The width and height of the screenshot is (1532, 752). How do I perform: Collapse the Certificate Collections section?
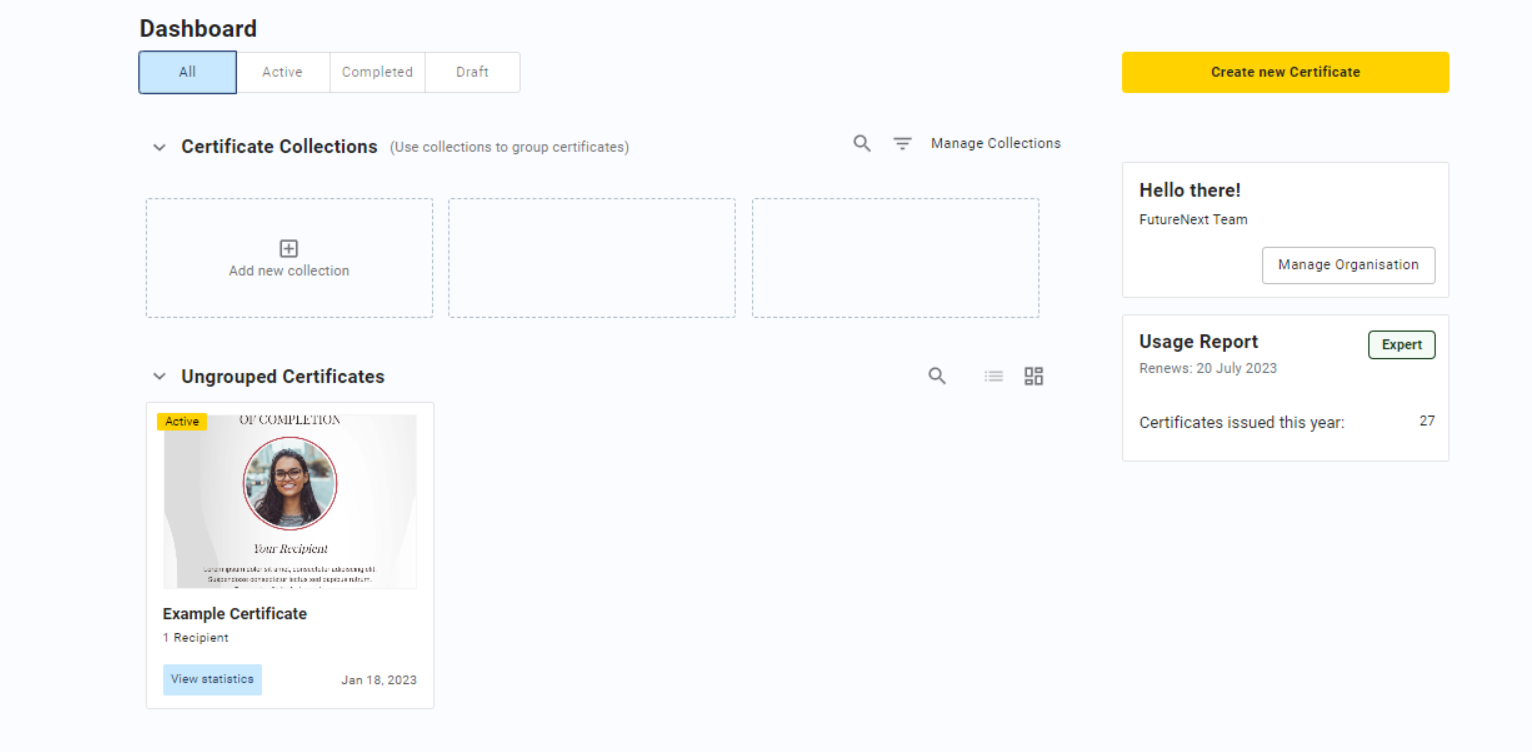point(159,147)
